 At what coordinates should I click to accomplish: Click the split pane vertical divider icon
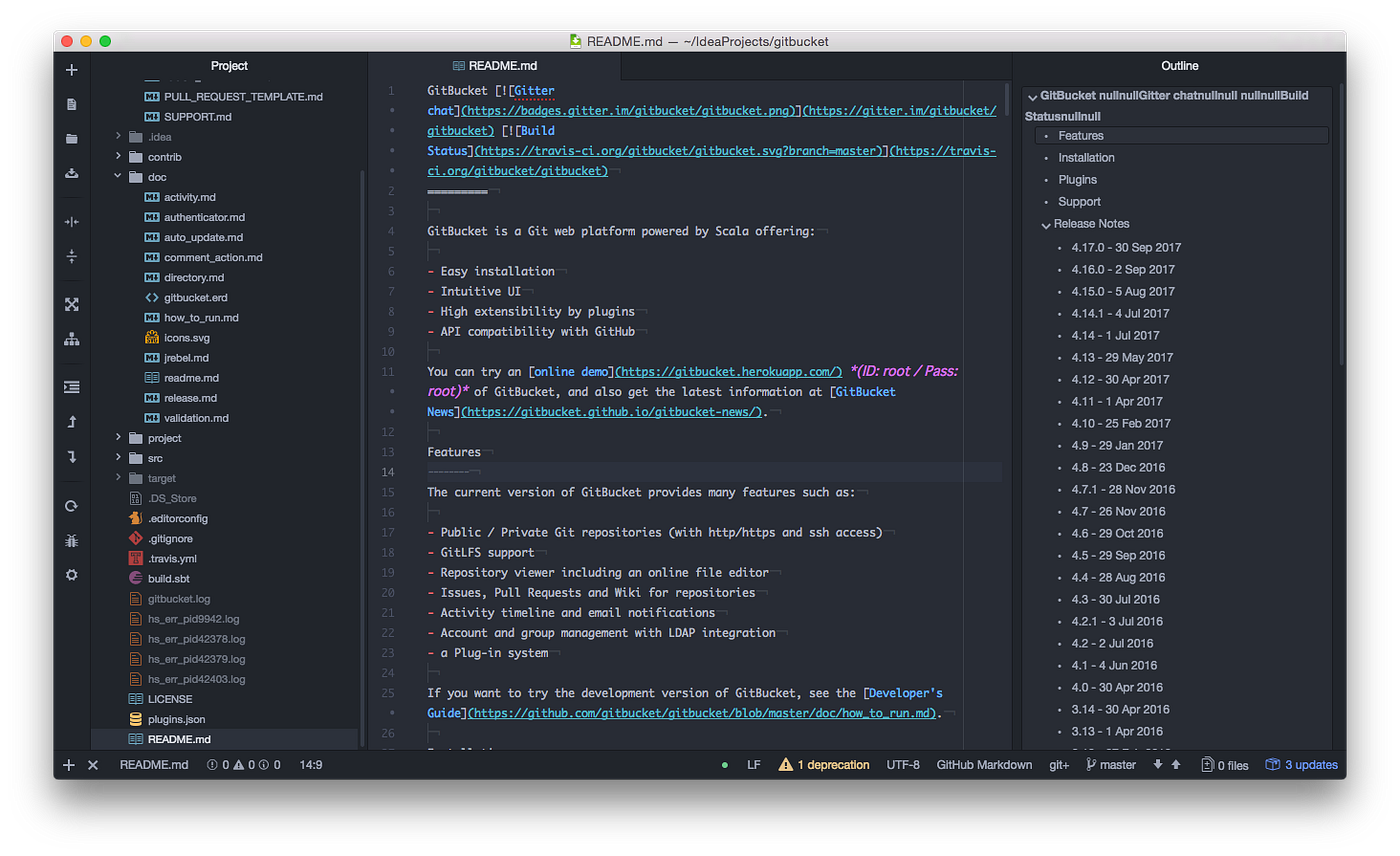click(71, 222)
